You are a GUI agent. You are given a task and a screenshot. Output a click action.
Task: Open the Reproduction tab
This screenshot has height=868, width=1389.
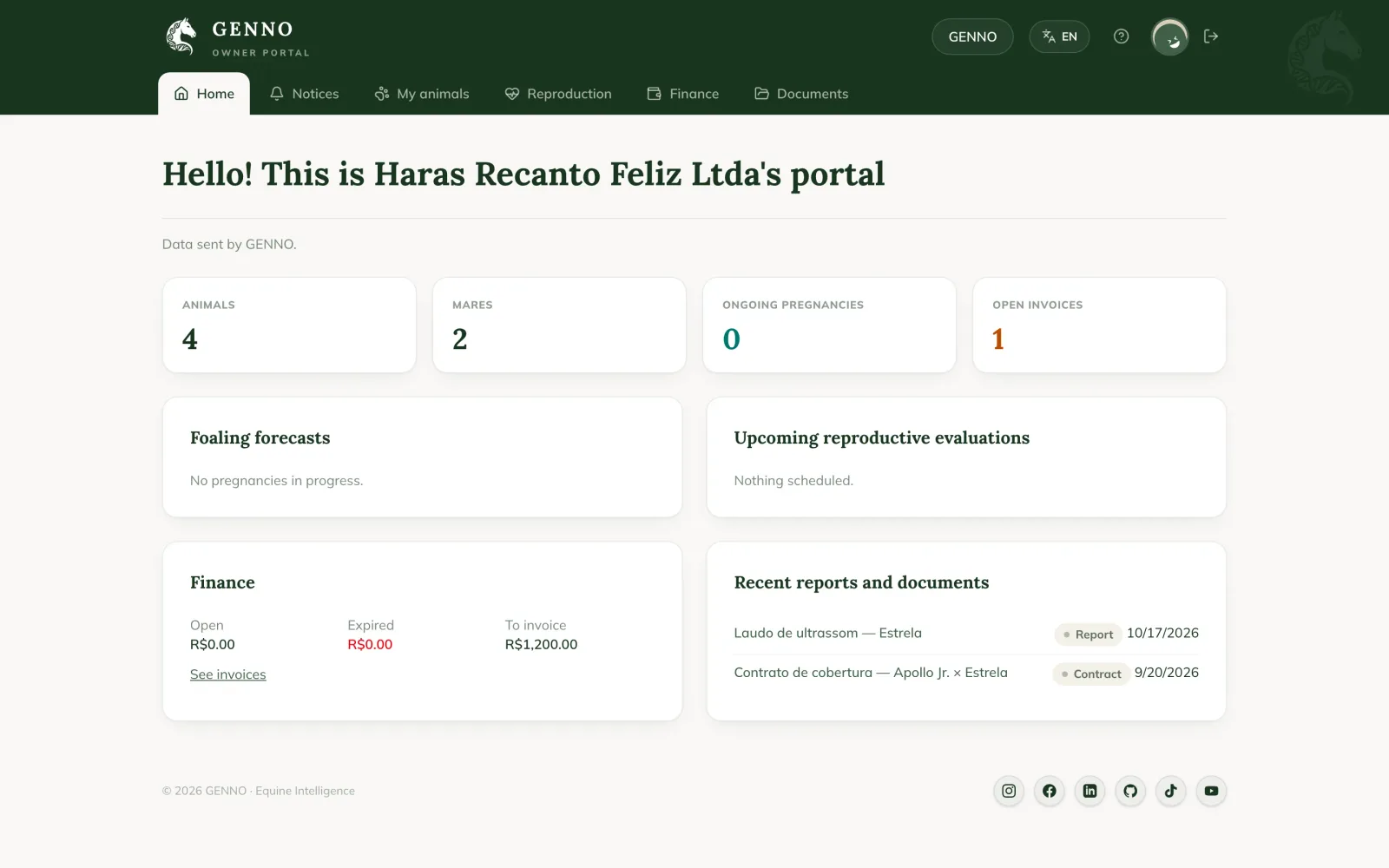[x=558, y=94]
